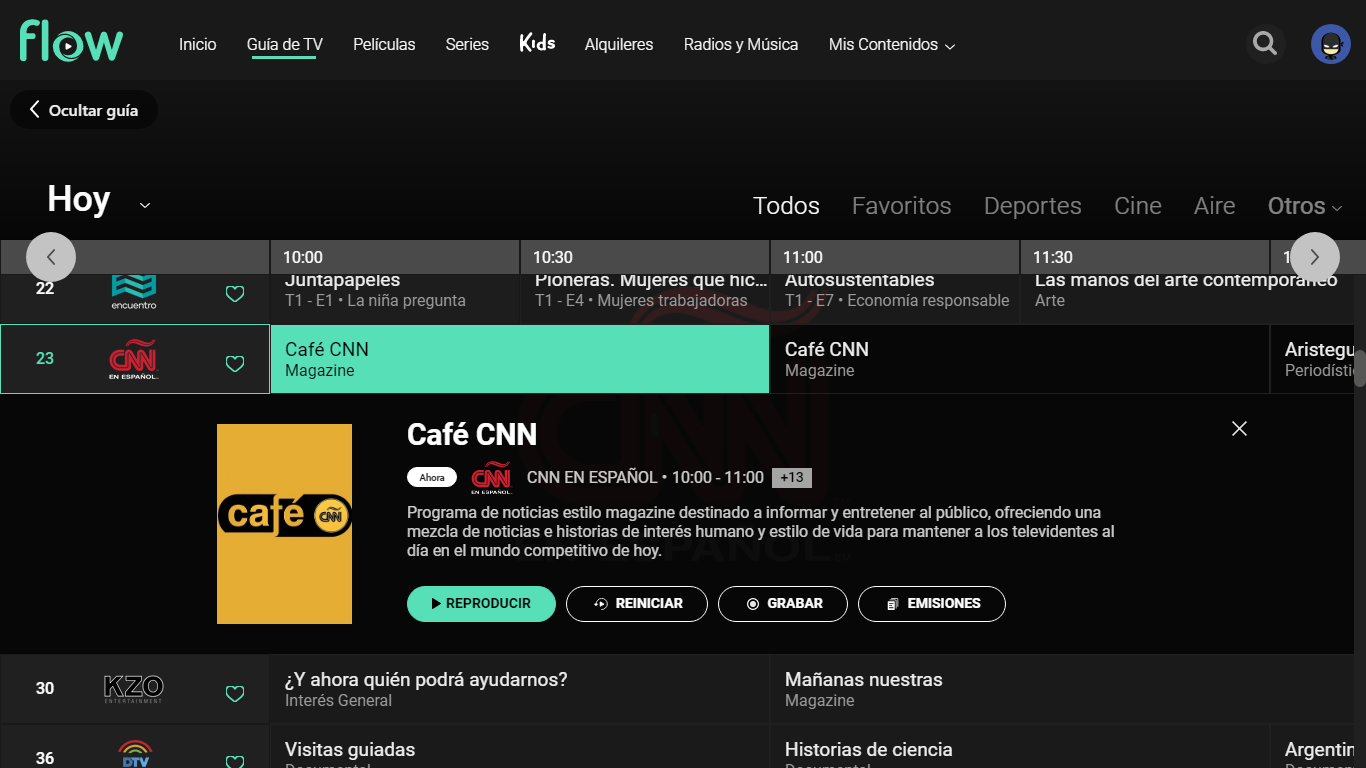The width and height of the screenshot is (1366, 768).
Task: Click channel number 23
Action: tap(45, 358)
